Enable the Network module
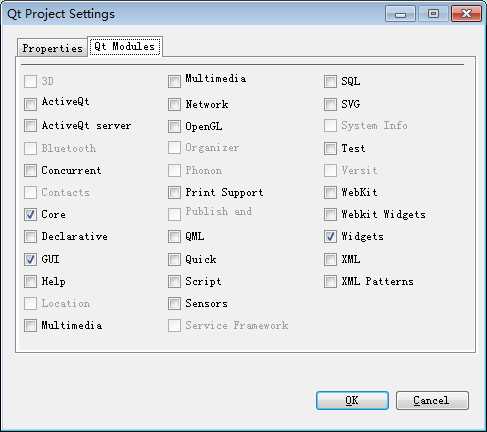 tap(174, 104)
